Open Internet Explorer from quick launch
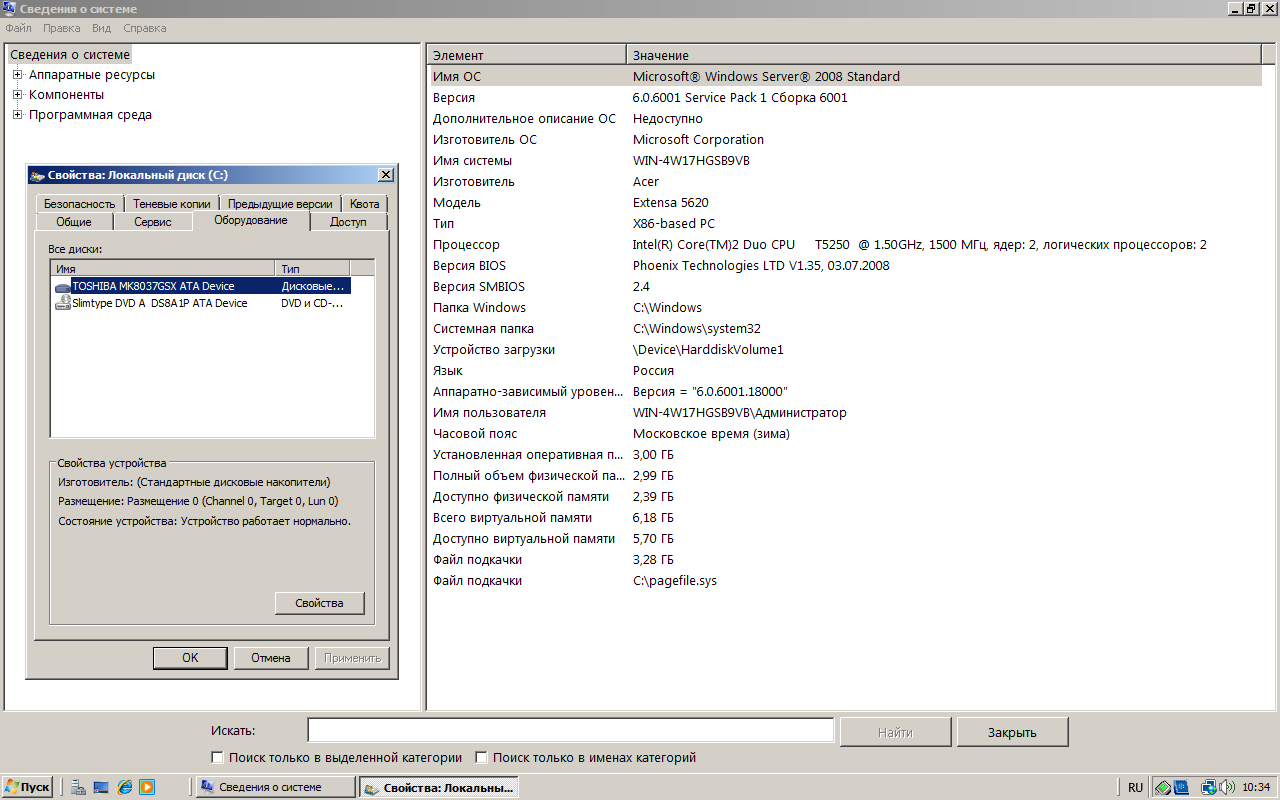1280x800 pixels. click(125, 787)
